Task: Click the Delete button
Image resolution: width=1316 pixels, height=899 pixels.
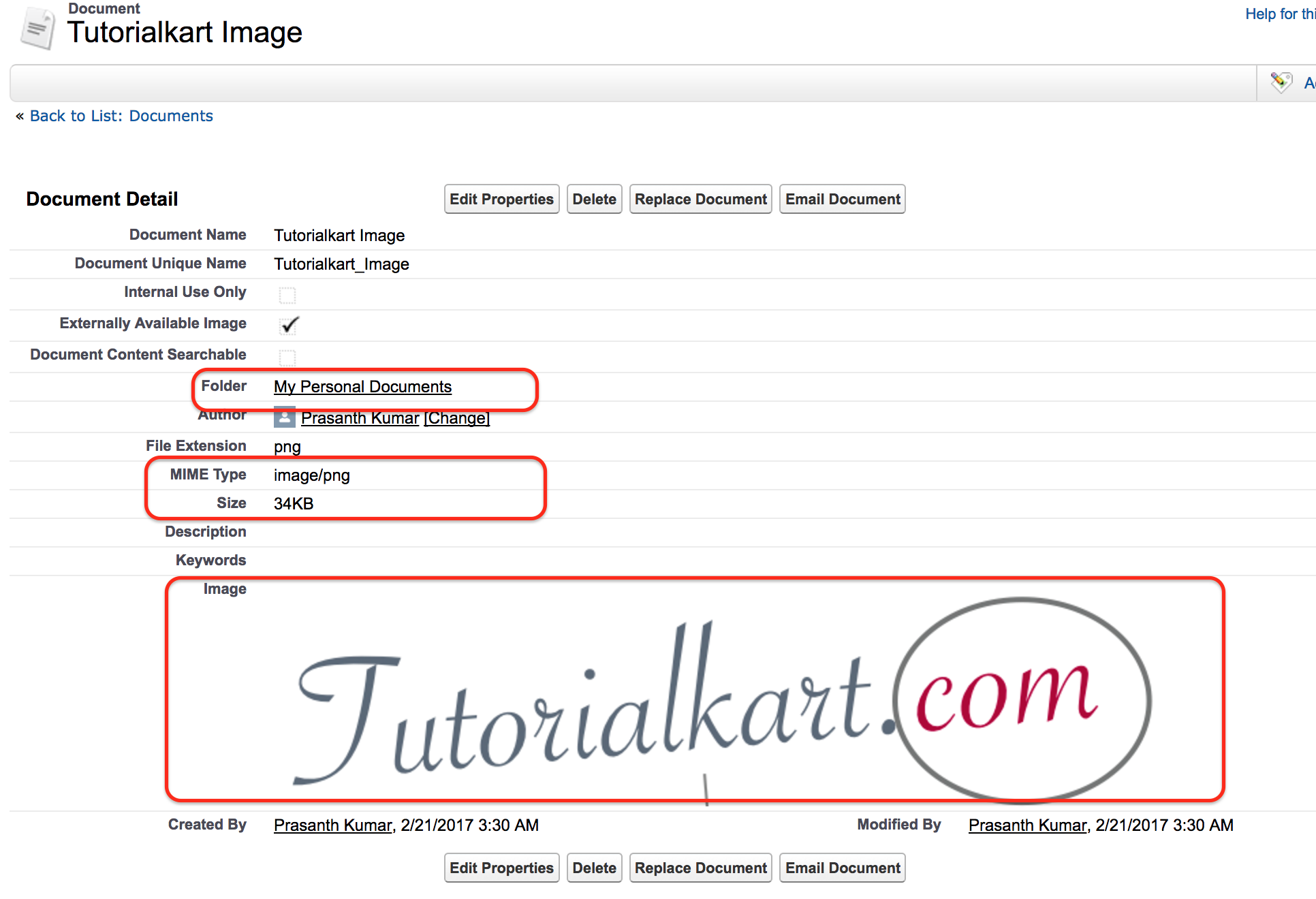Action: click(593, 199)
